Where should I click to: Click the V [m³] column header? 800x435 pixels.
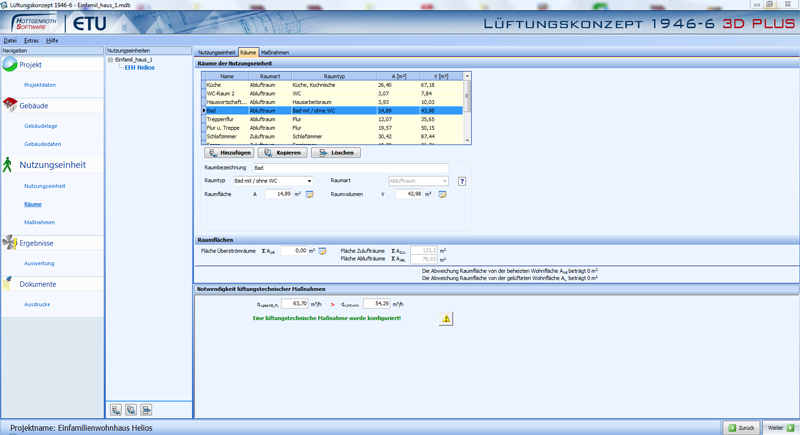[441, 76]
